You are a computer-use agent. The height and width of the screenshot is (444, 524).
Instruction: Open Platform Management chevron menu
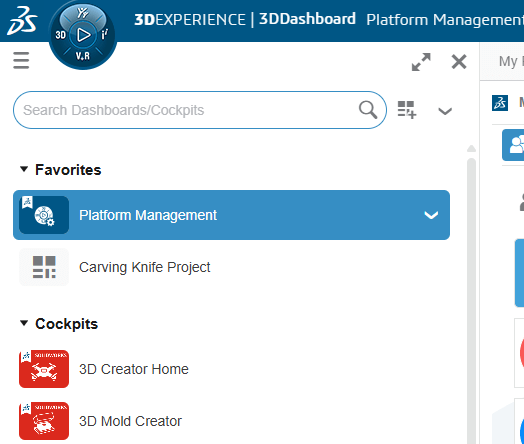[431, 215]
